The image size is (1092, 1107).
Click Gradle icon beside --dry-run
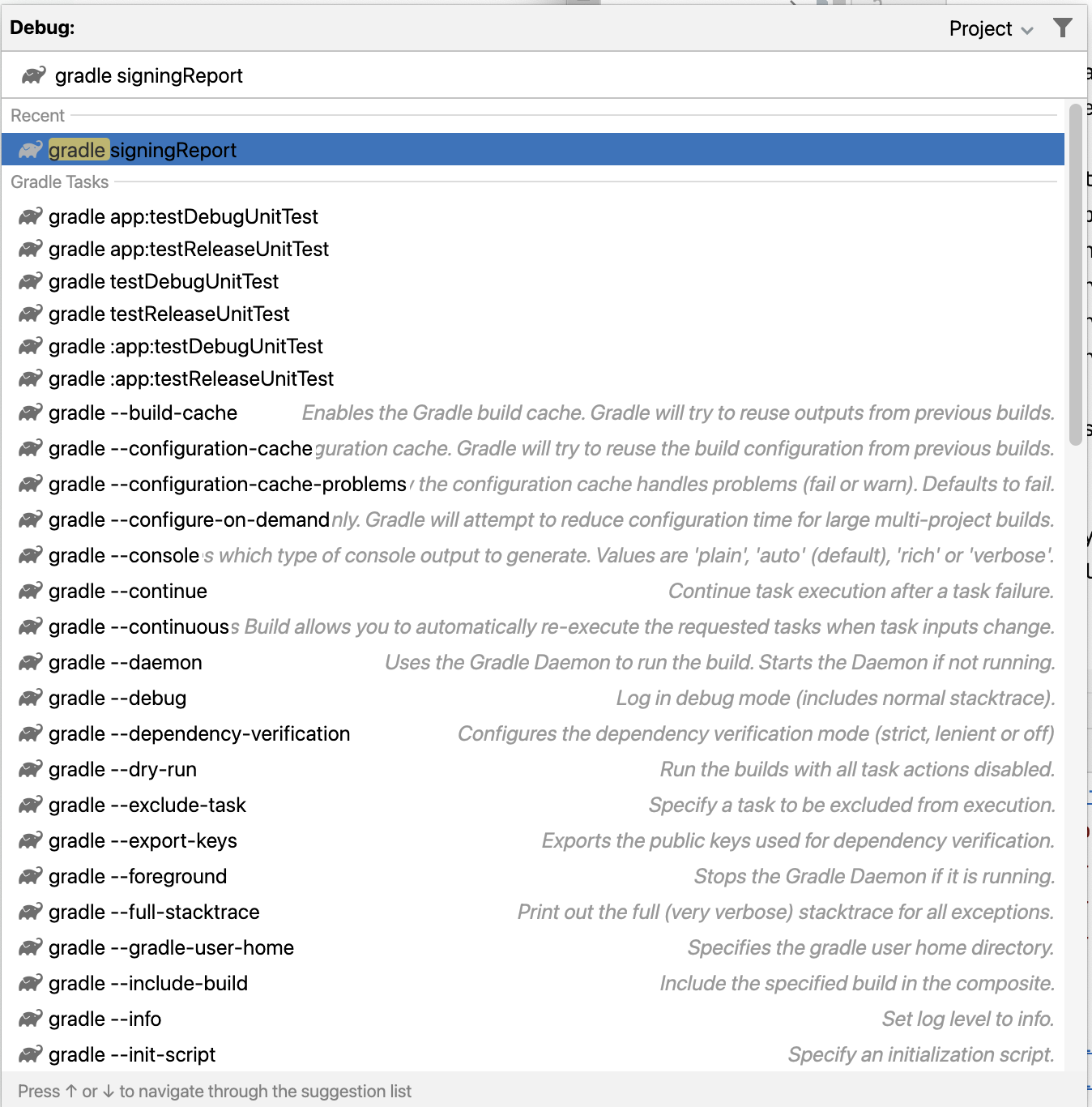(30, 769)
